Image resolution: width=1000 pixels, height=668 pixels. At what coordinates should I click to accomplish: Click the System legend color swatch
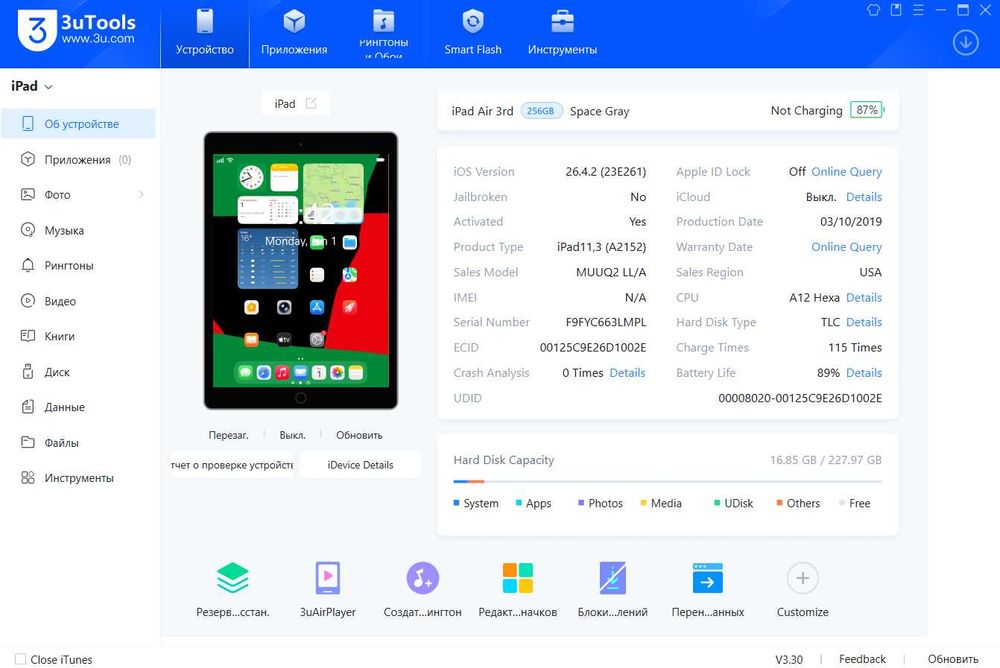[456, 503]
